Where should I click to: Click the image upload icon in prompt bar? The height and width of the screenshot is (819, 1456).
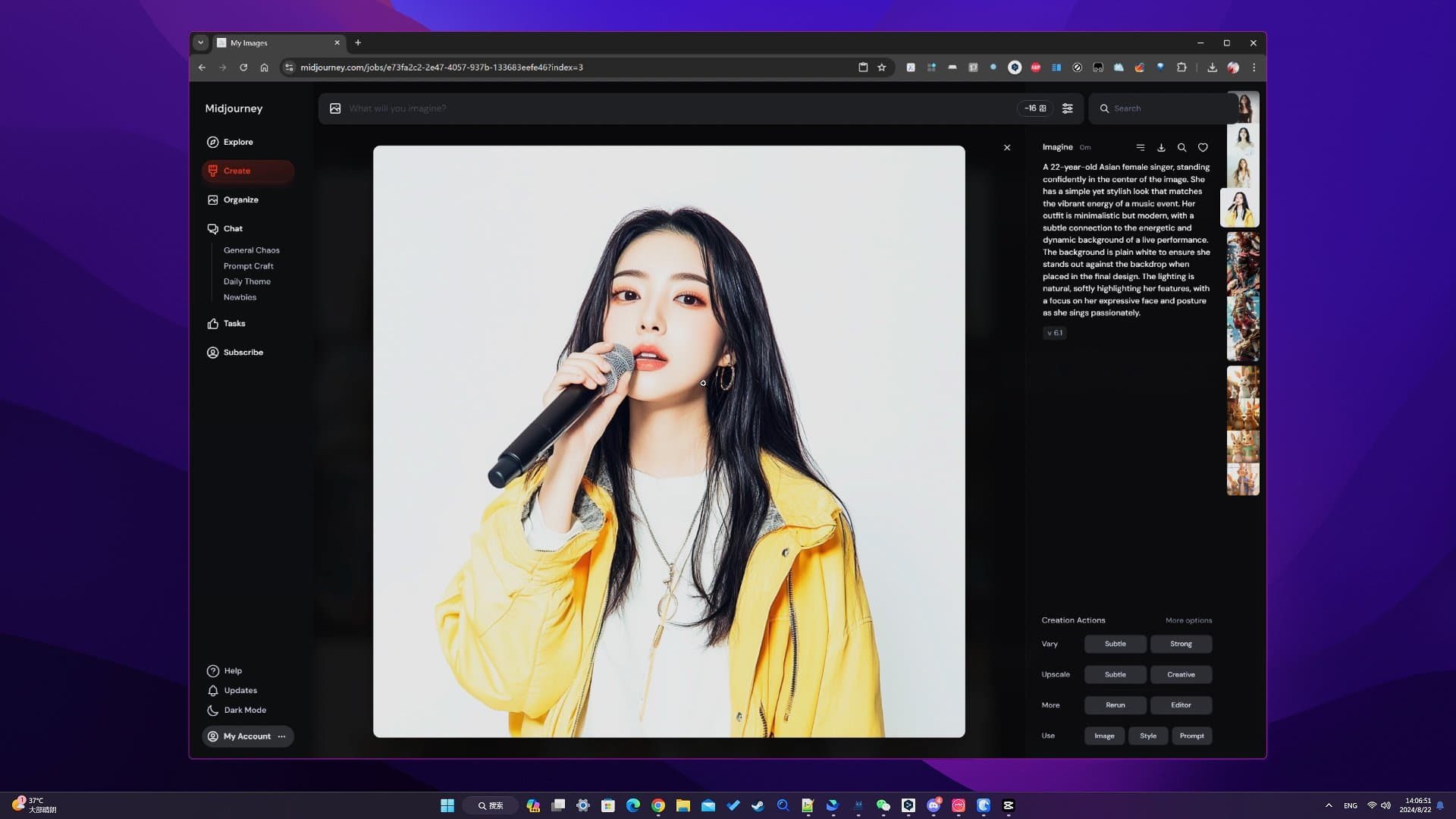click(x=335, y=108)
